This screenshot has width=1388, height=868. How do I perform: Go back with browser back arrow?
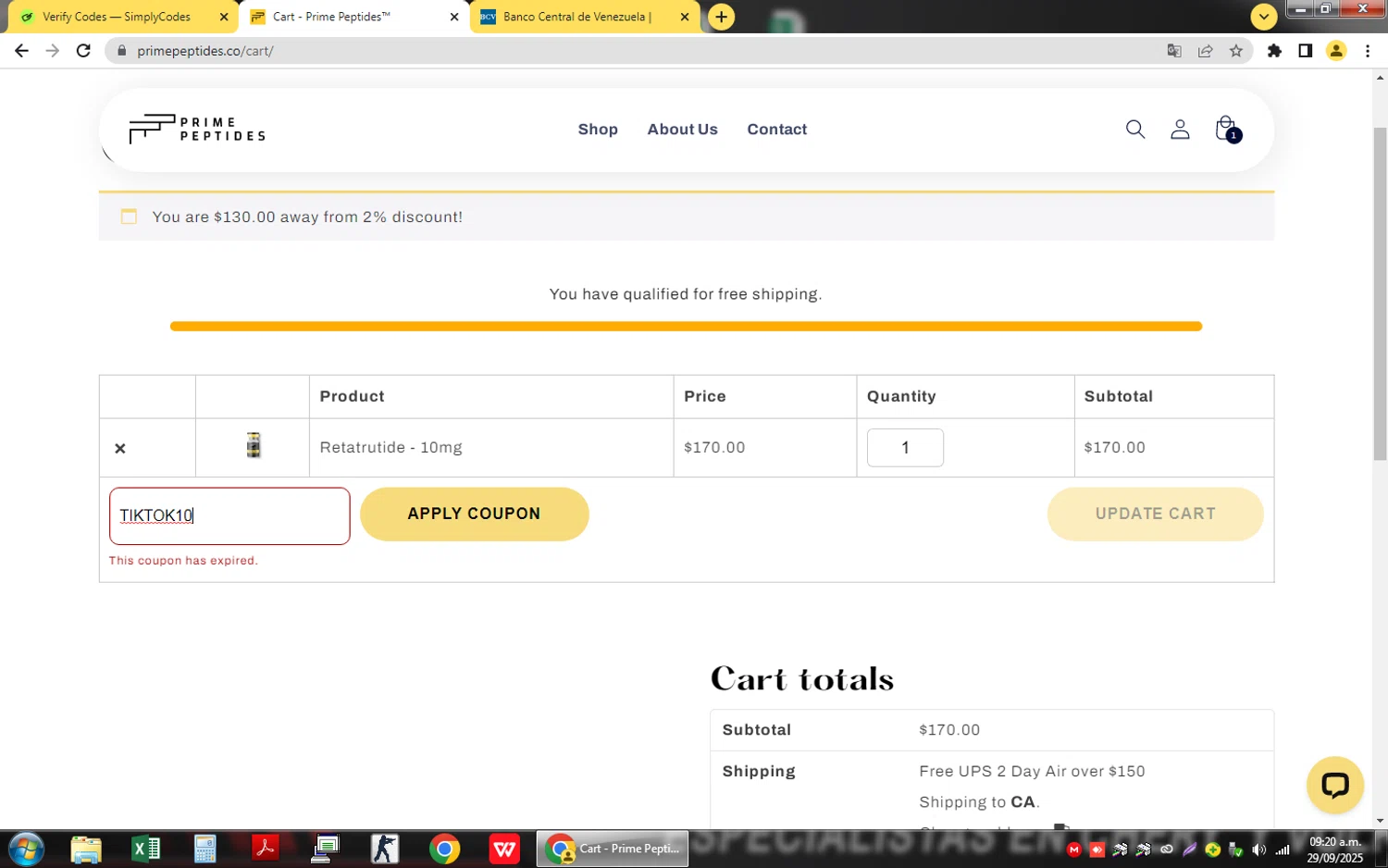[21, 51]
